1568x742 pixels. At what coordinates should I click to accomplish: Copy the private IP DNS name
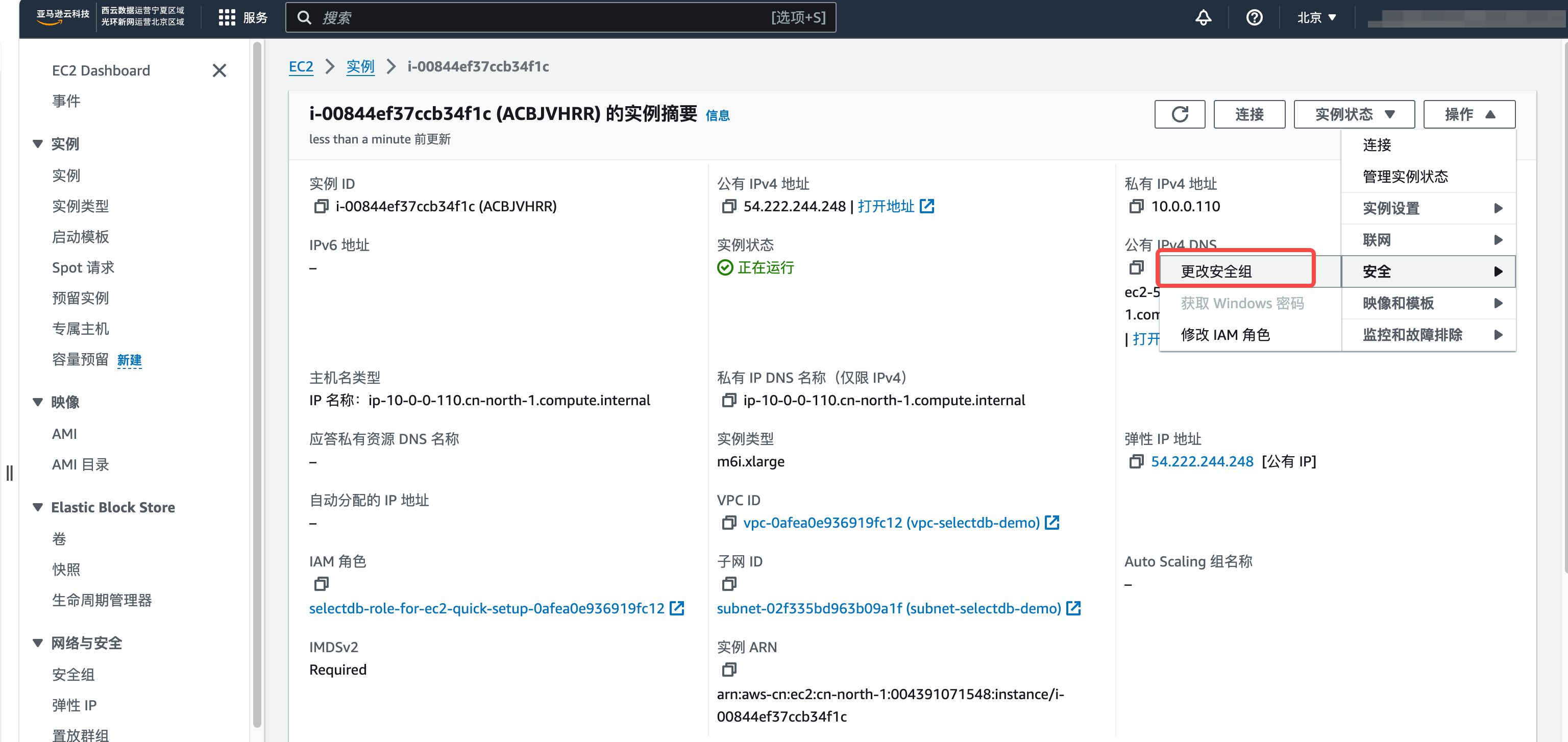[728, 400]
